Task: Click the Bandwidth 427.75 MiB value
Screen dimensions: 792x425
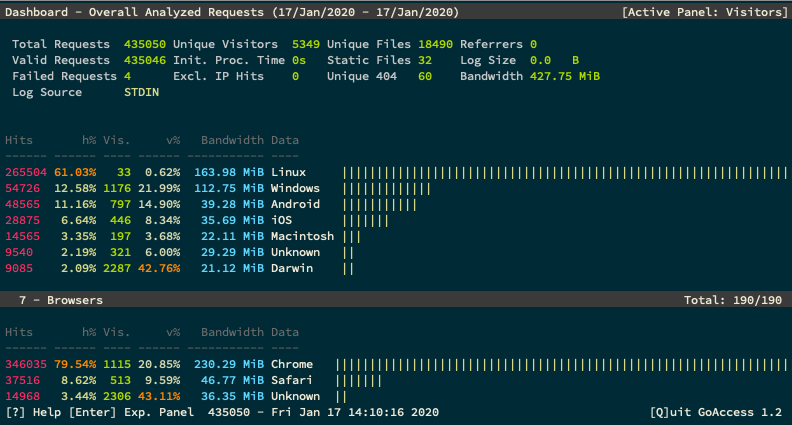Action: click(565, 76)
